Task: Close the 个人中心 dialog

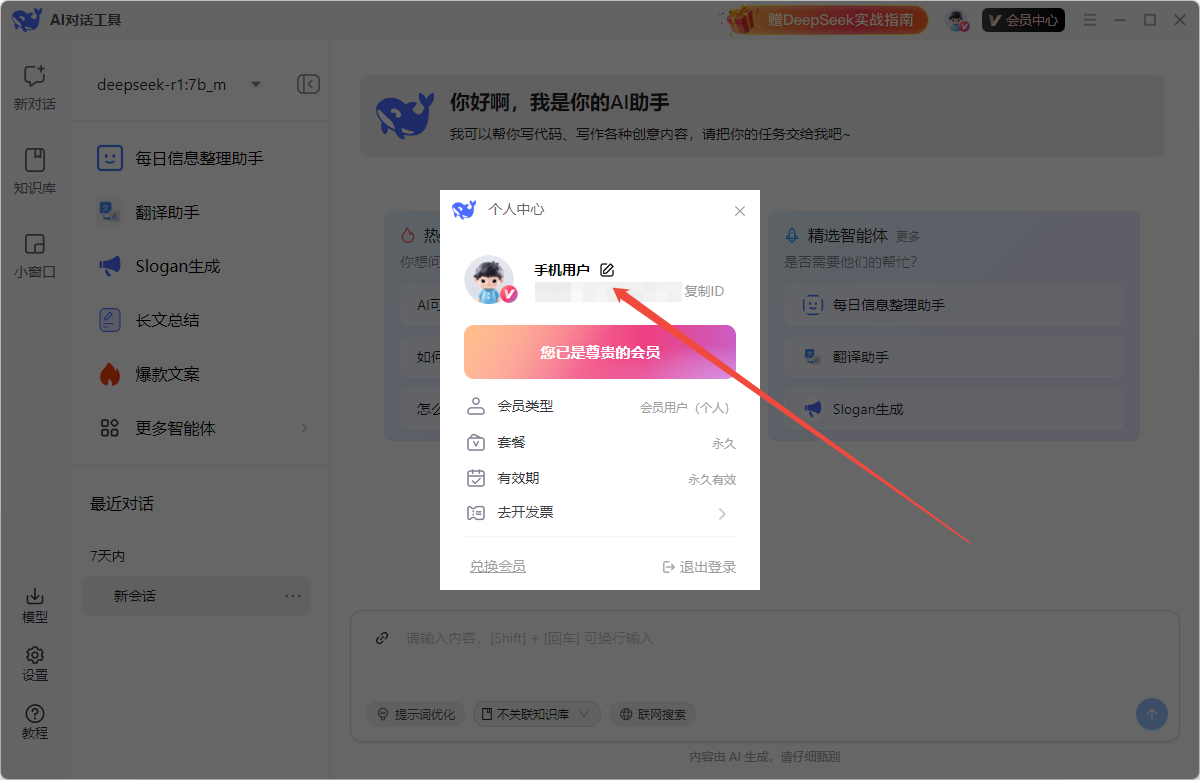Action: pos(740,211)
